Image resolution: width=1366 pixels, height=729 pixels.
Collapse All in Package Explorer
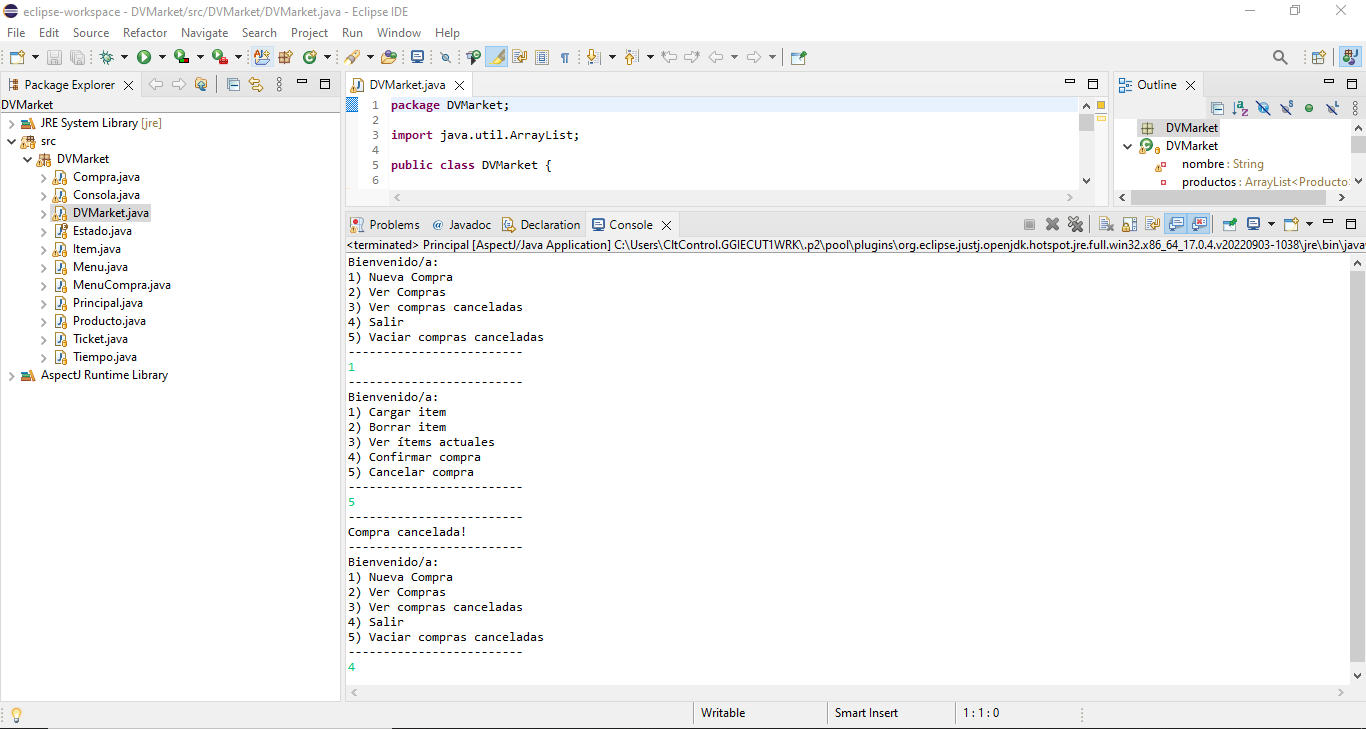233,84
